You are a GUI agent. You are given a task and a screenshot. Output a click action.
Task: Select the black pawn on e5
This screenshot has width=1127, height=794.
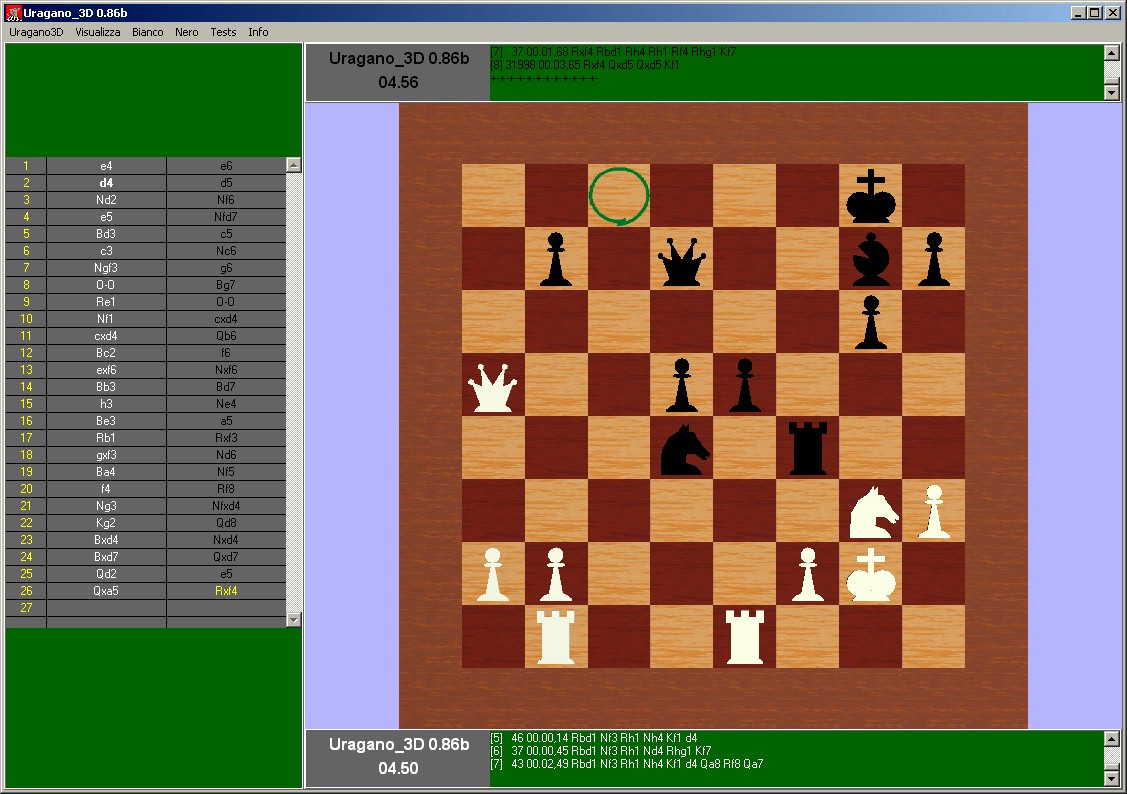click(x=745, y=385)
